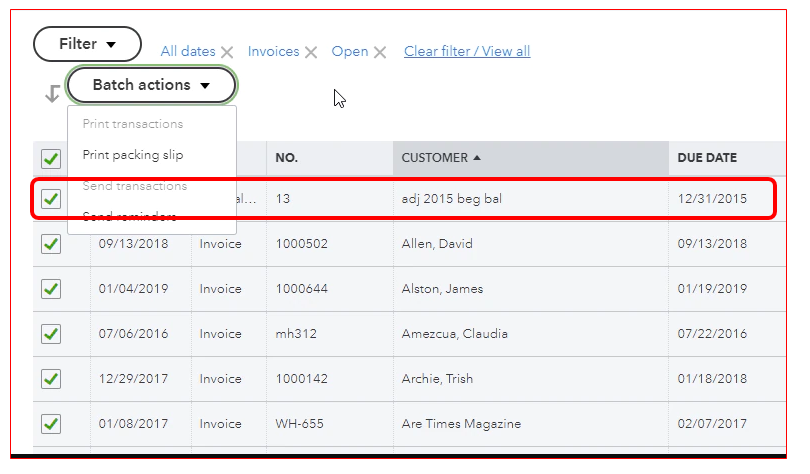Click invoice number 1000644
This screenshot has width=810, height=474.
[x=302, y=289]
